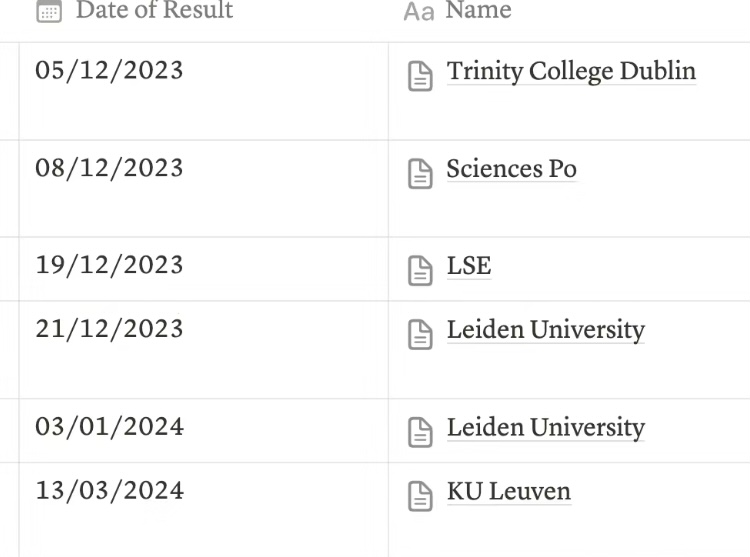Click the page icon beside Sciences Po

pos(421,173)
